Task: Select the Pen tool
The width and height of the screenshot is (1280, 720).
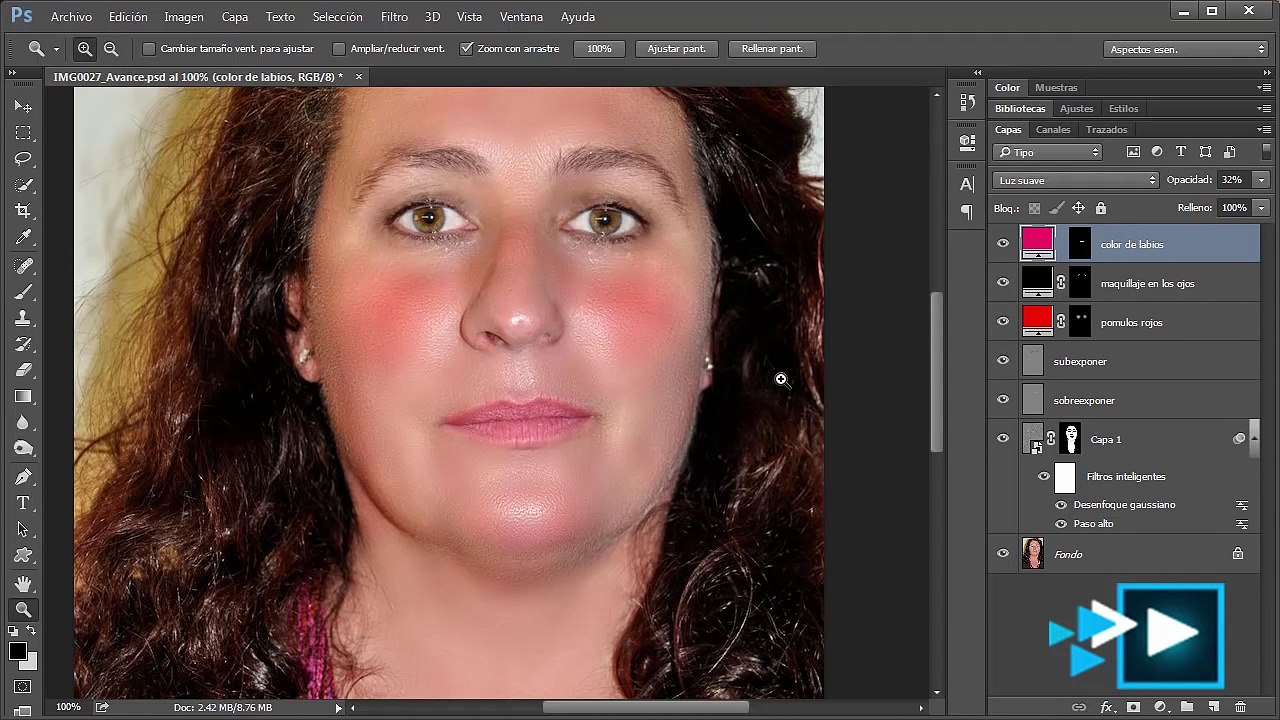Action: [x=23, y=477]
